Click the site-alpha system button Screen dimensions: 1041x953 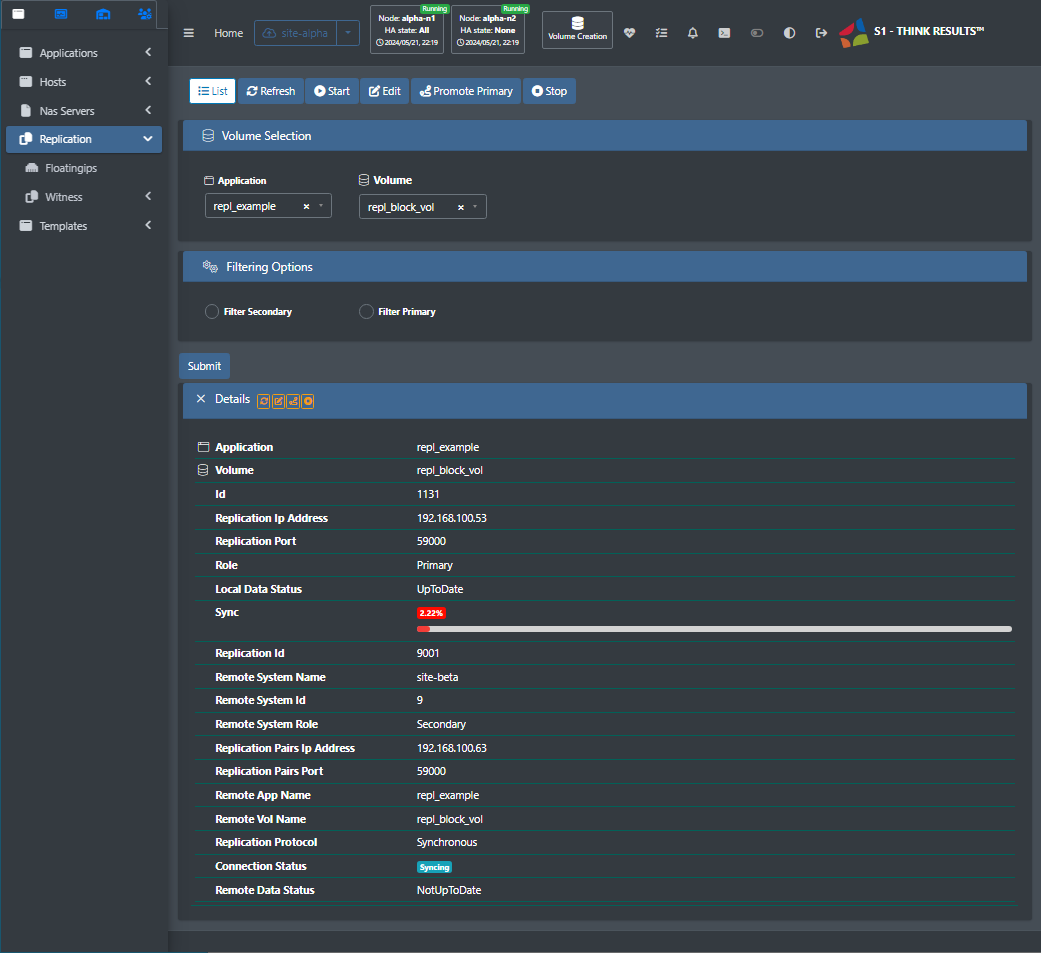295,33
